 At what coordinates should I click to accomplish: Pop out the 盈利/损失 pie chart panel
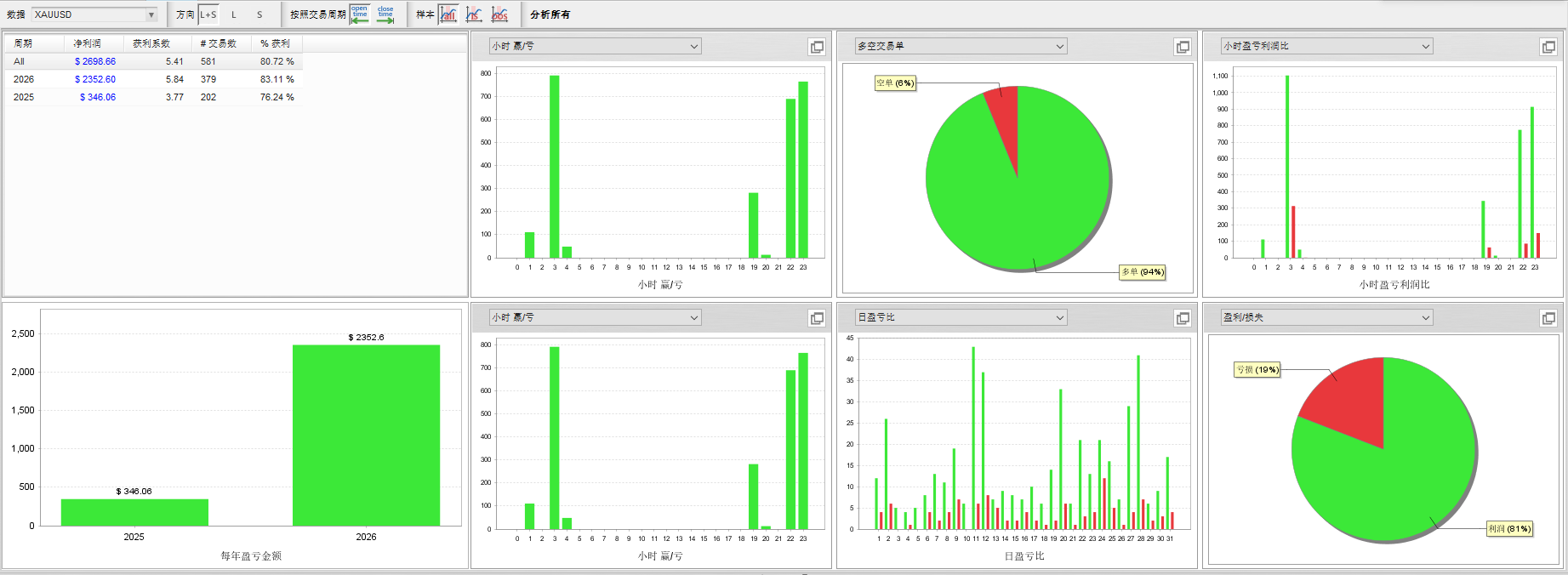click(x=1548, y=318)
